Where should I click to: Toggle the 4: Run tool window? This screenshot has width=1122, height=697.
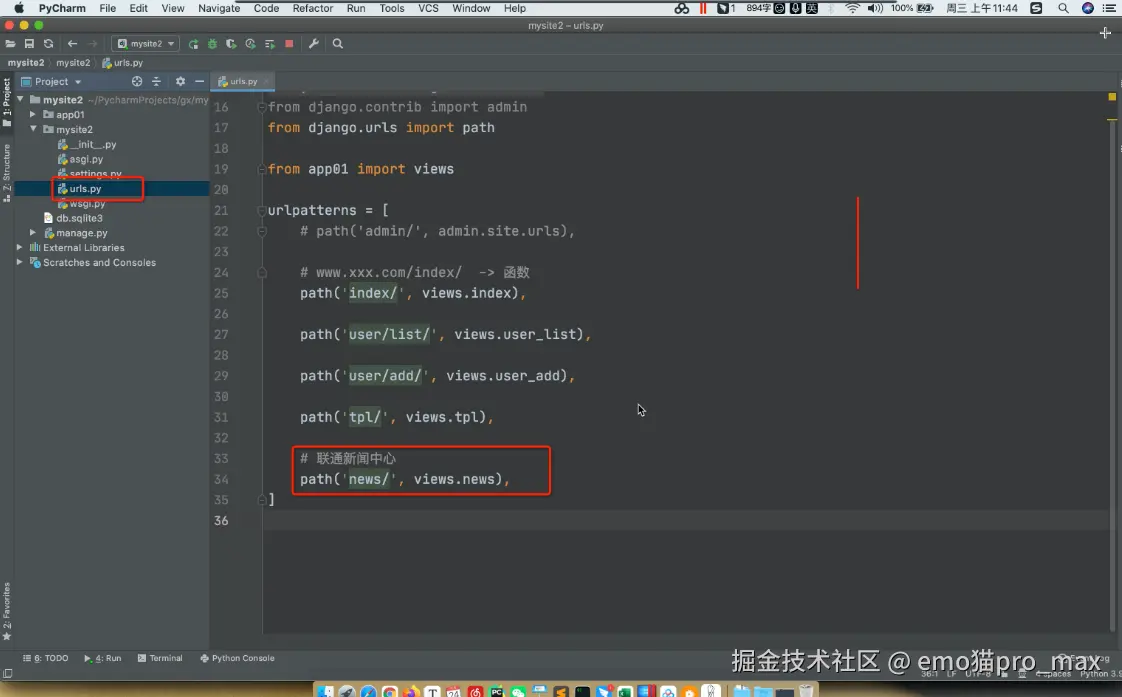102,658
